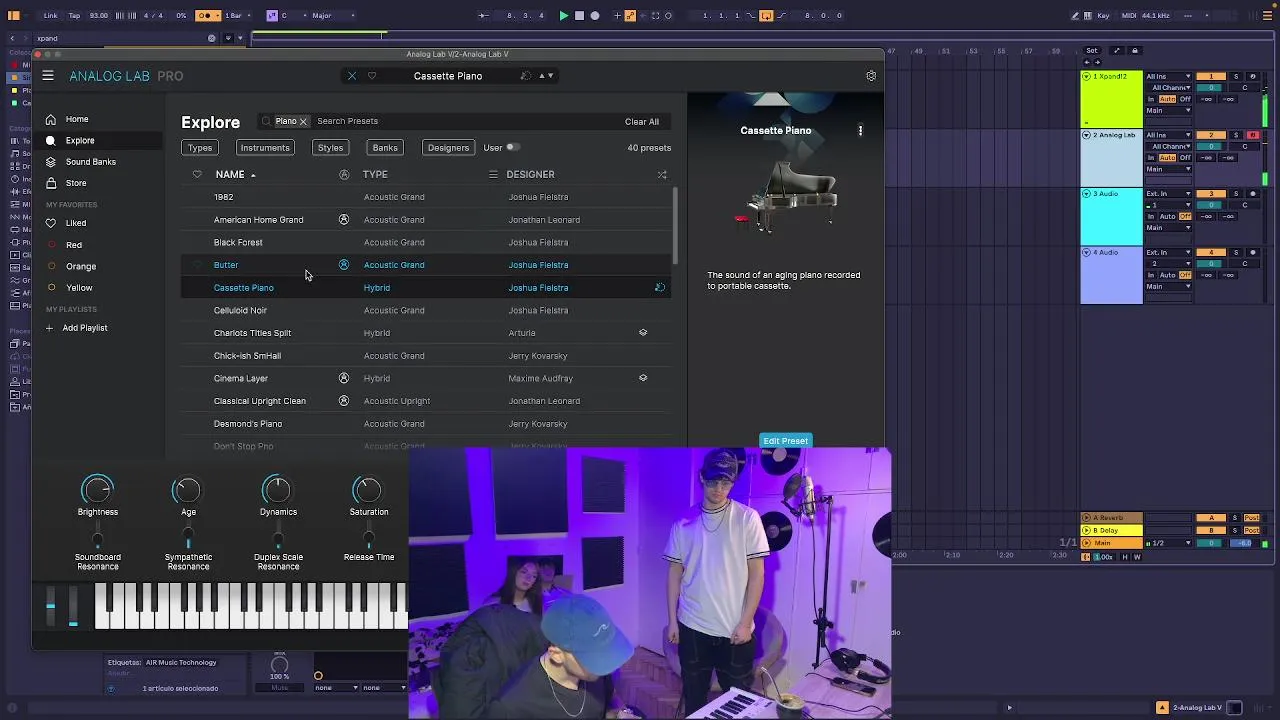This screenshot has width=1280, height=720.
Task: Select American Home Grand preset
Action: click(x=427, y=220)
